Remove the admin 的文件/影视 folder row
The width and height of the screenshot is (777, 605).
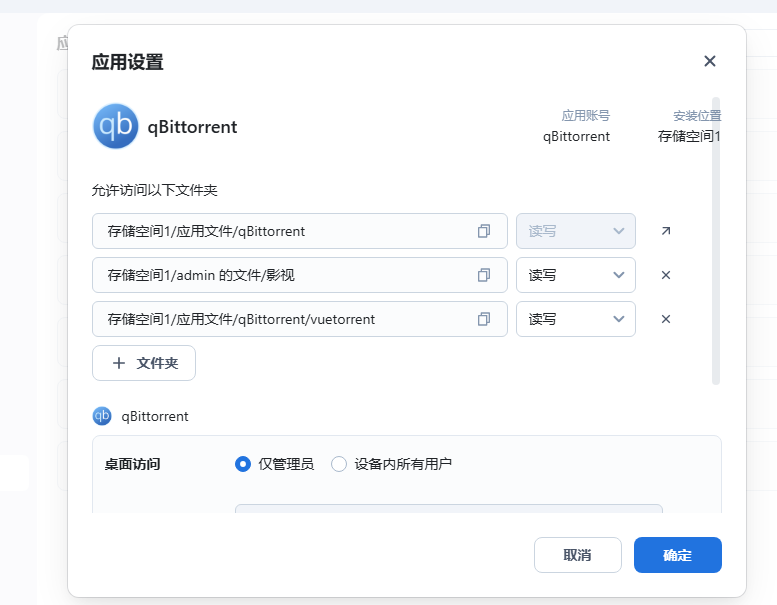coord(666,275)
